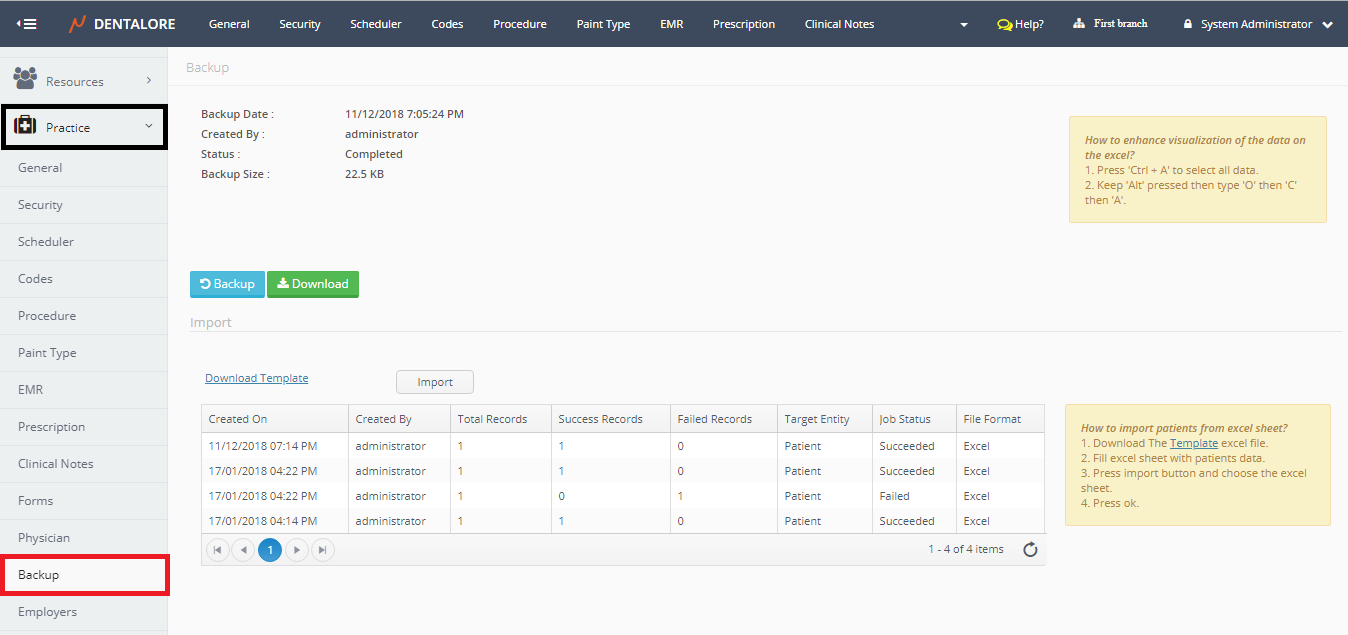Image resolution: width=1348 pixels, height=635 pixels.
Task: Sort by Created On column header
Action: (x=238, y=419)
